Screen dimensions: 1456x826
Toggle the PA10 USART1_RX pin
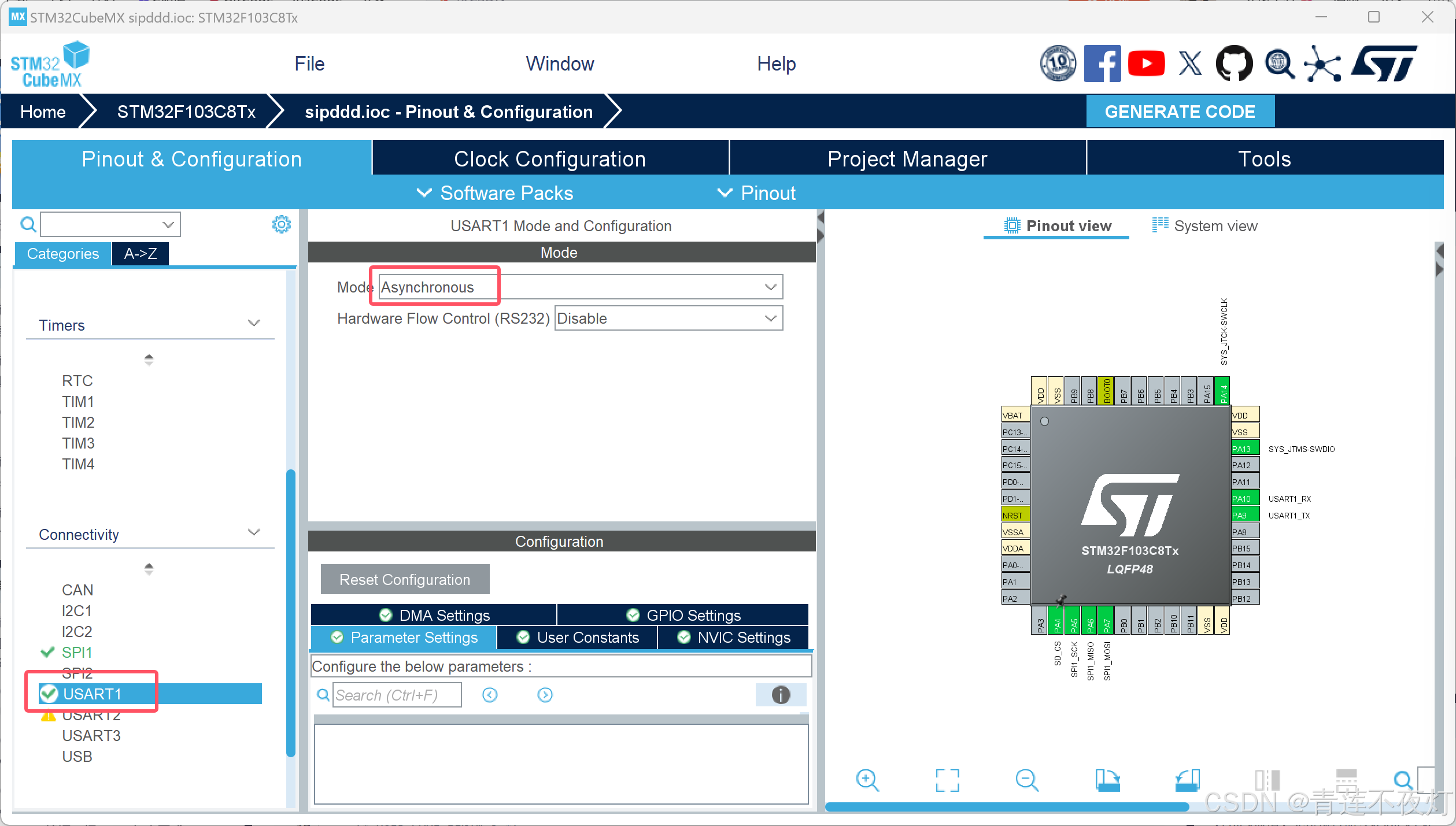[1244, 498]
